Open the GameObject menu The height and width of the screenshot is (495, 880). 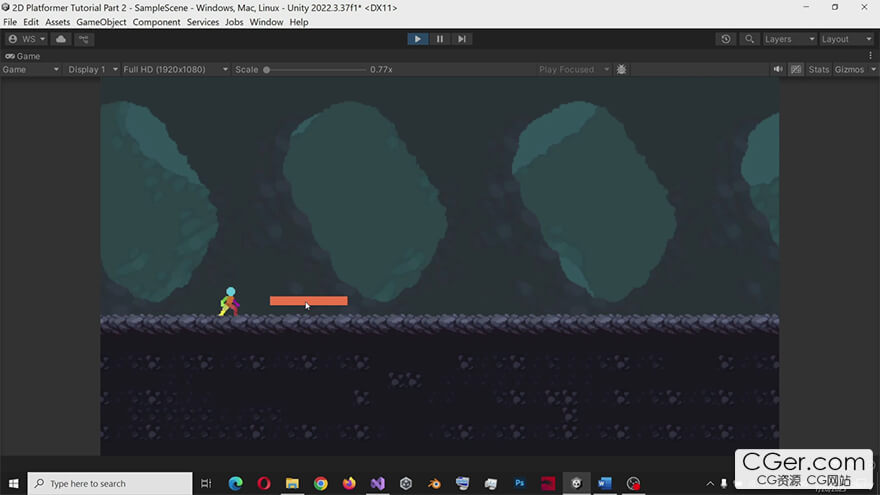point(101,22)
